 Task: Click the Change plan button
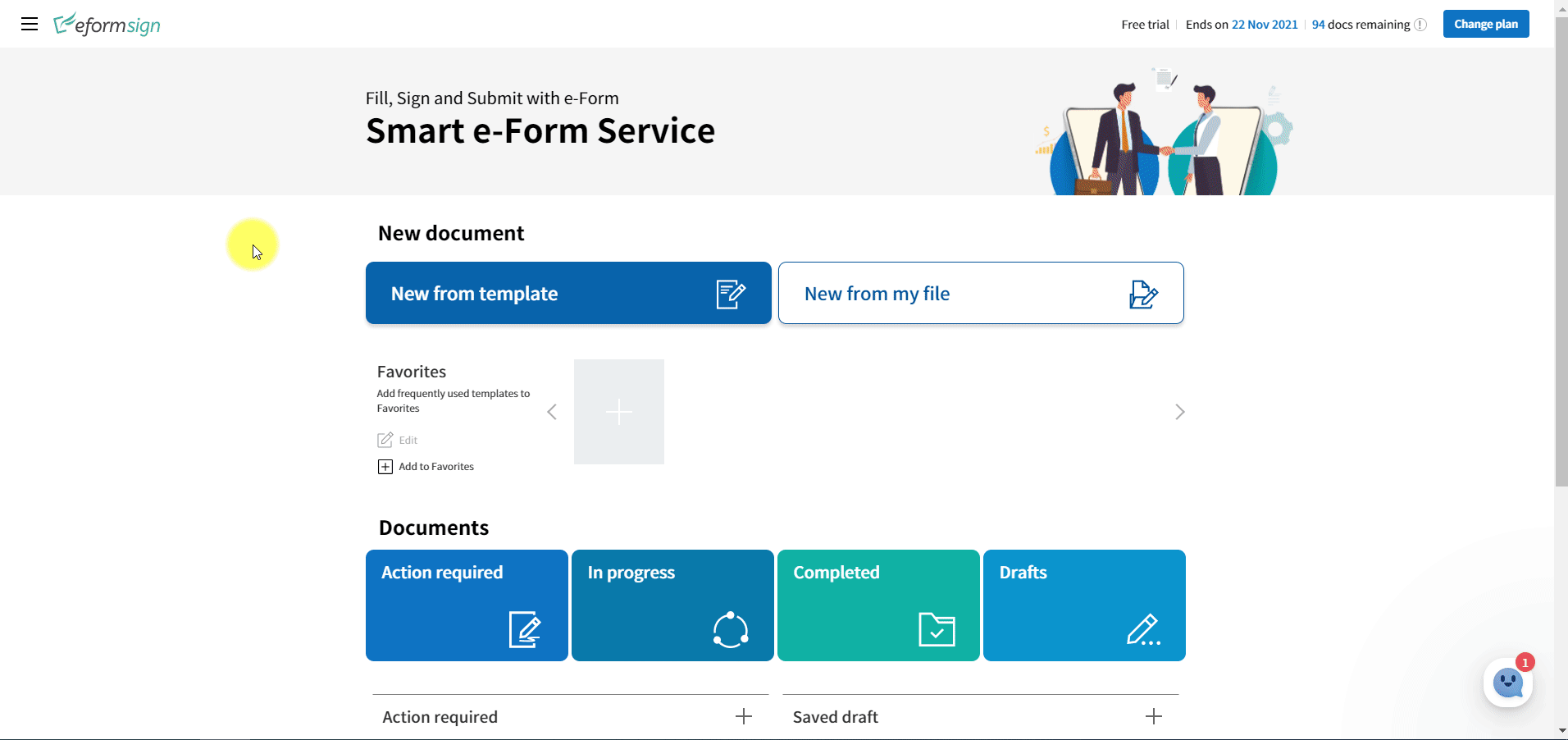tap(1485, 24)
